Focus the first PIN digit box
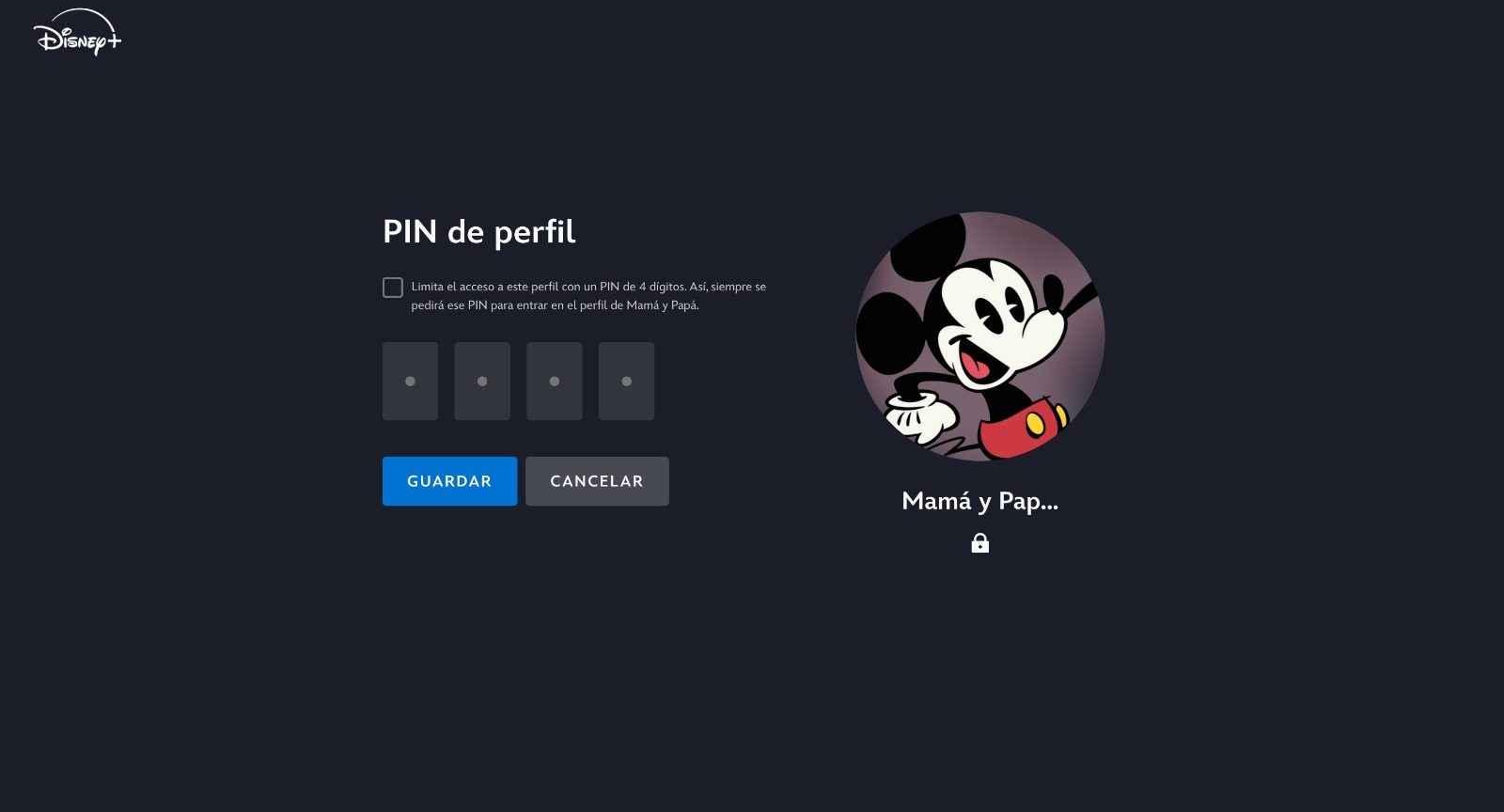The height and width of the screenshot is (812, 1504). click(410, 381)
